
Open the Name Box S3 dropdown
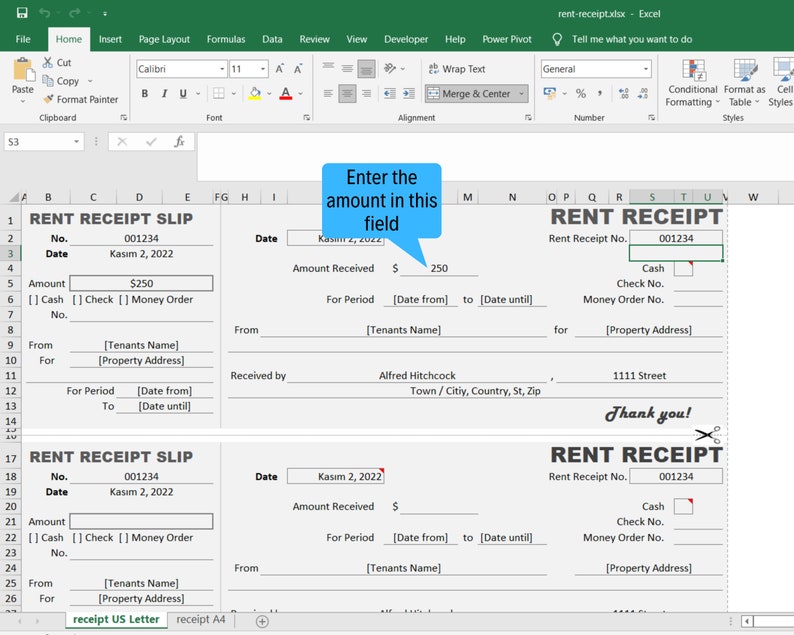click(76, 142)
